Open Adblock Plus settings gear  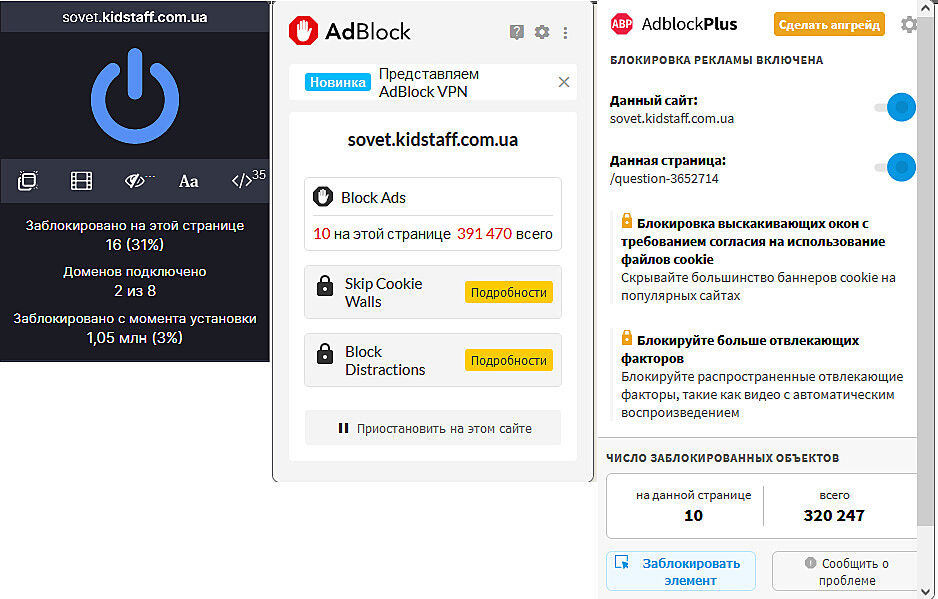coord(908,24)
